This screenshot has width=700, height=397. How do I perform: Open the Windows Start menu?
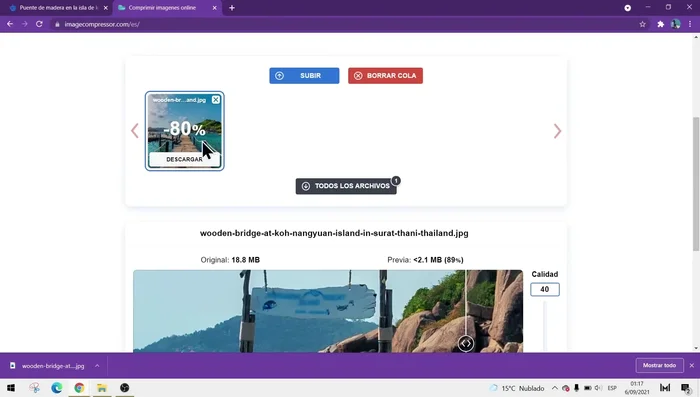11,388
